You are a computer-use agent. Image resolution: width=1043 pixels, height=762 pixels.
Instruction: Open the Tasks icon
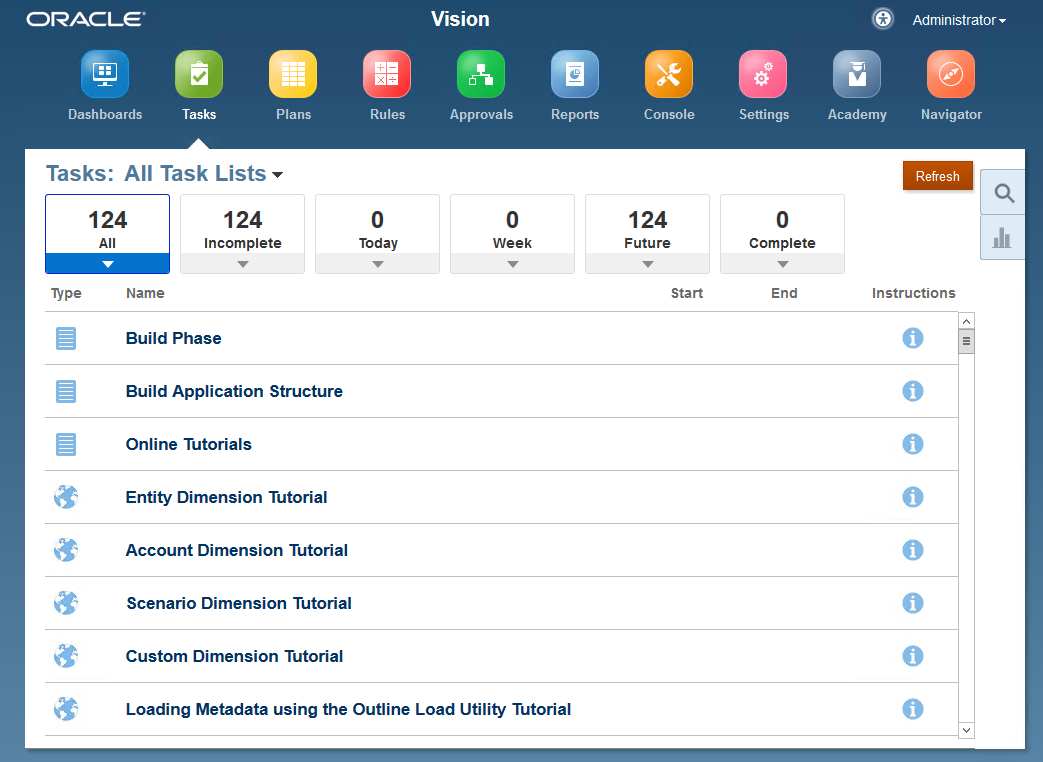(199, 74)
